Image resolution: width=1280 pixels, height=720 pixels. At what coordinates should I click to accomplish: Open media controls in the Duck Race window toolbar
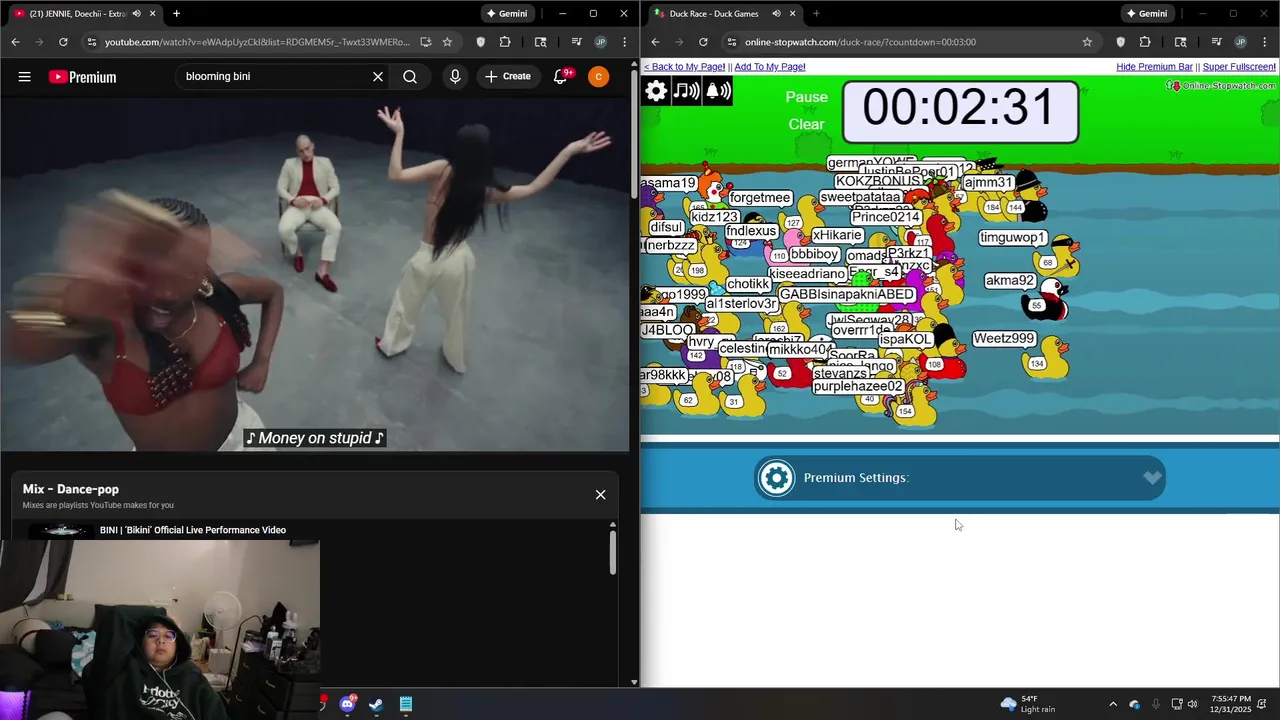(1216, 42)
